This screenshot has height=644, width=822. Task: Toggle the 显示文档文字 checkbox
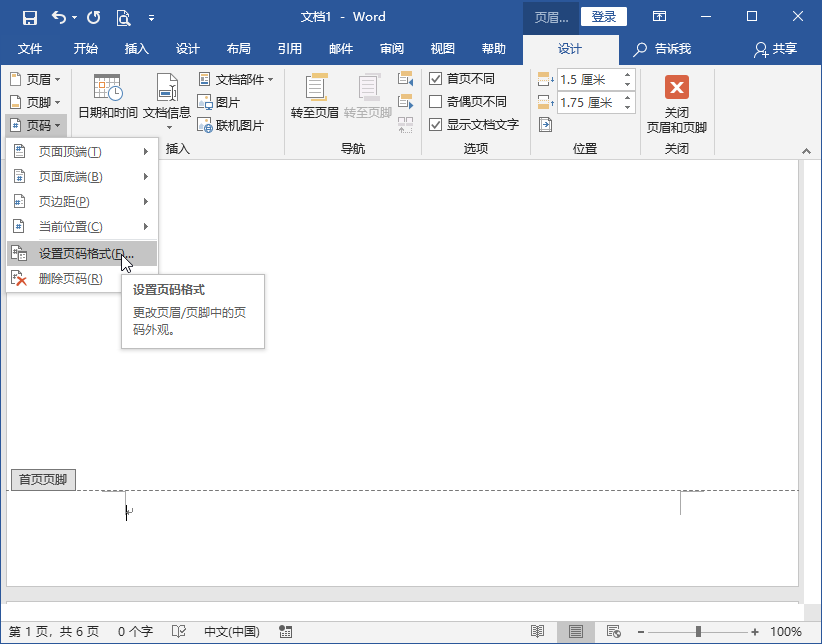(x=436, y=125)
